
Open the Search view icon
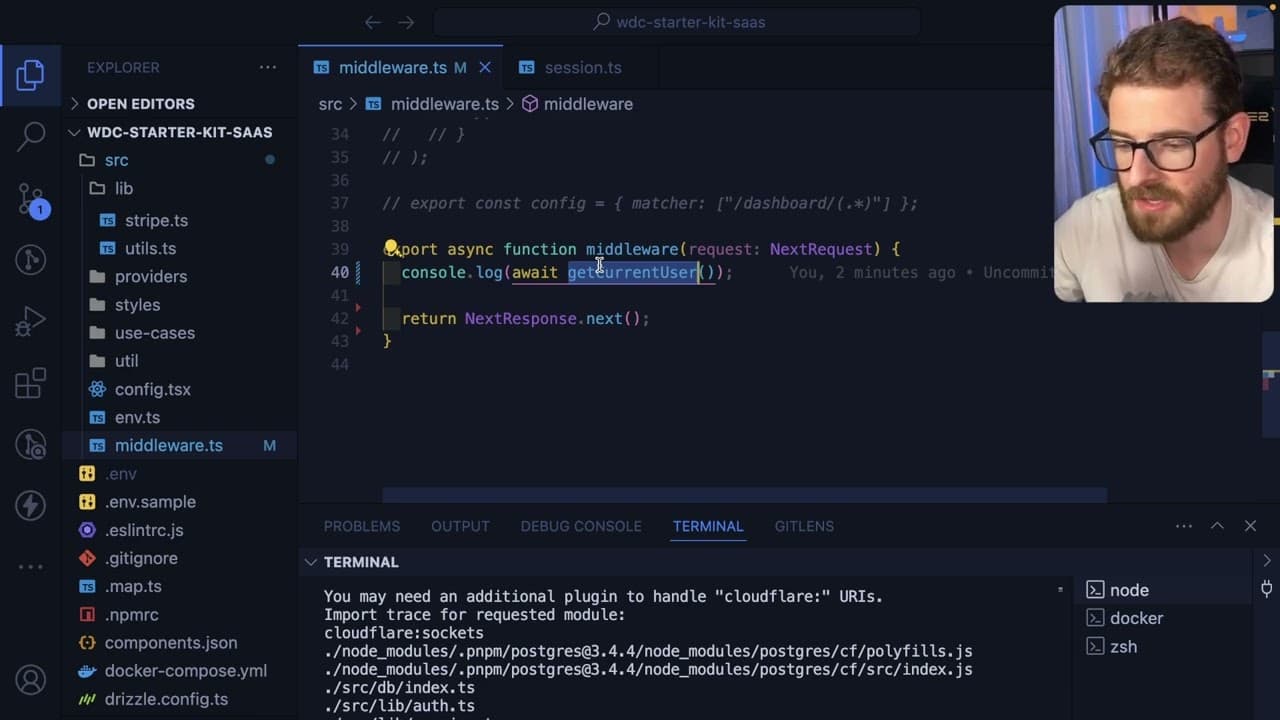click(30, 136)
